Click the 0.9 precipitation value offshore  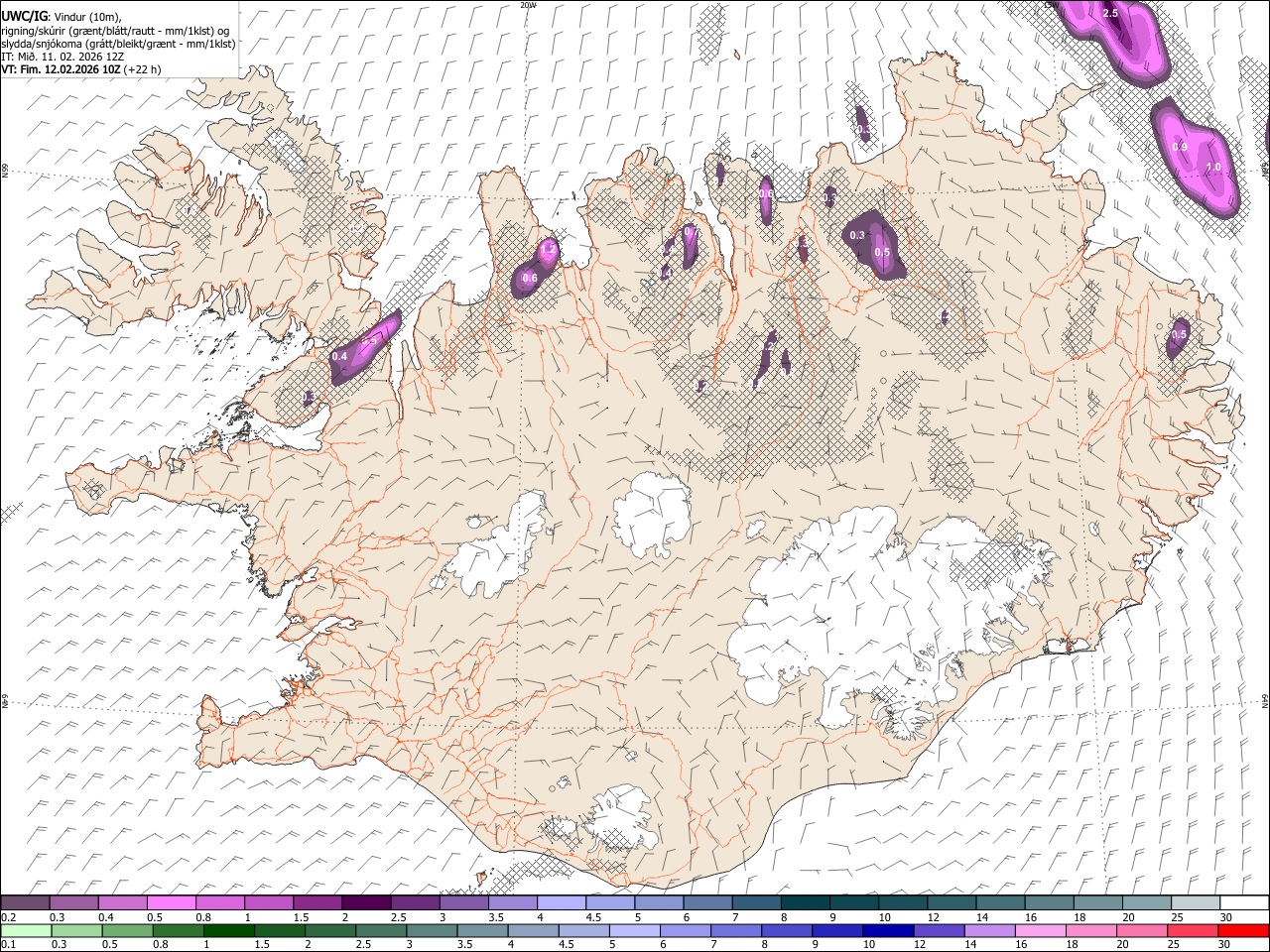click(1180, 147)
